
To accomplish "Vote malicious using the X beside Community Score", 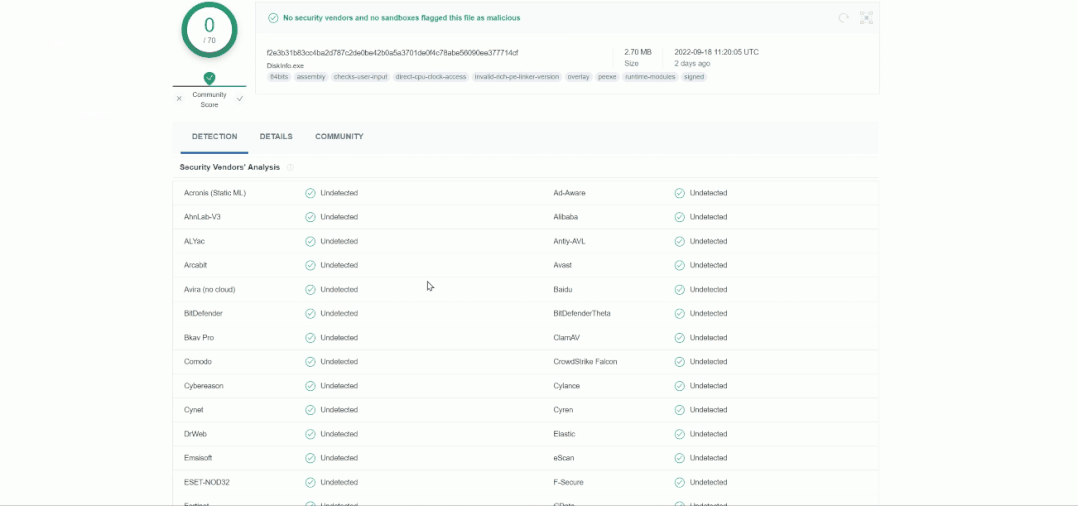I will pos(179,99).
